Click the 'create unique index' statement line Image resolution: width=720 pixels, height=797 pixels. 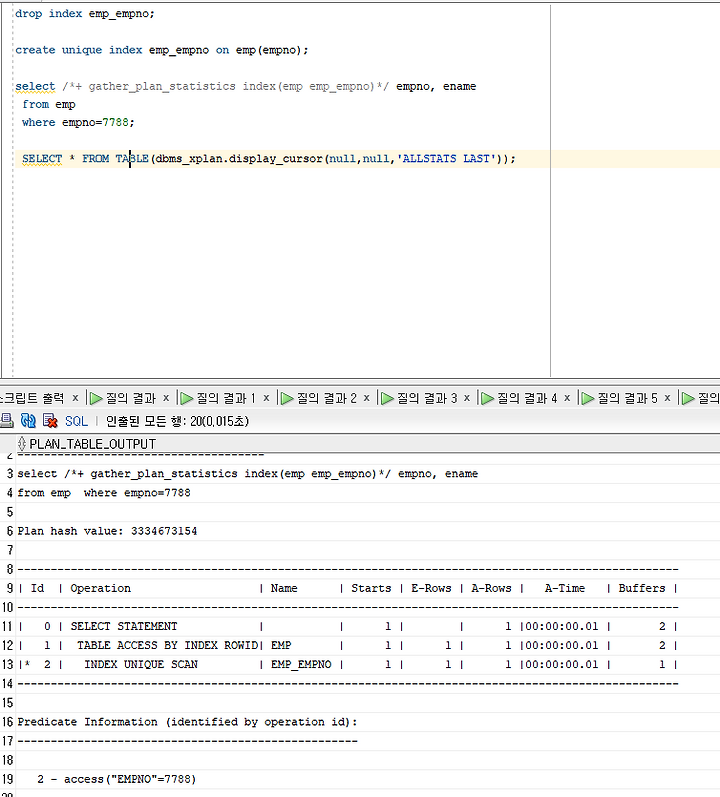[x=162, y=50]
